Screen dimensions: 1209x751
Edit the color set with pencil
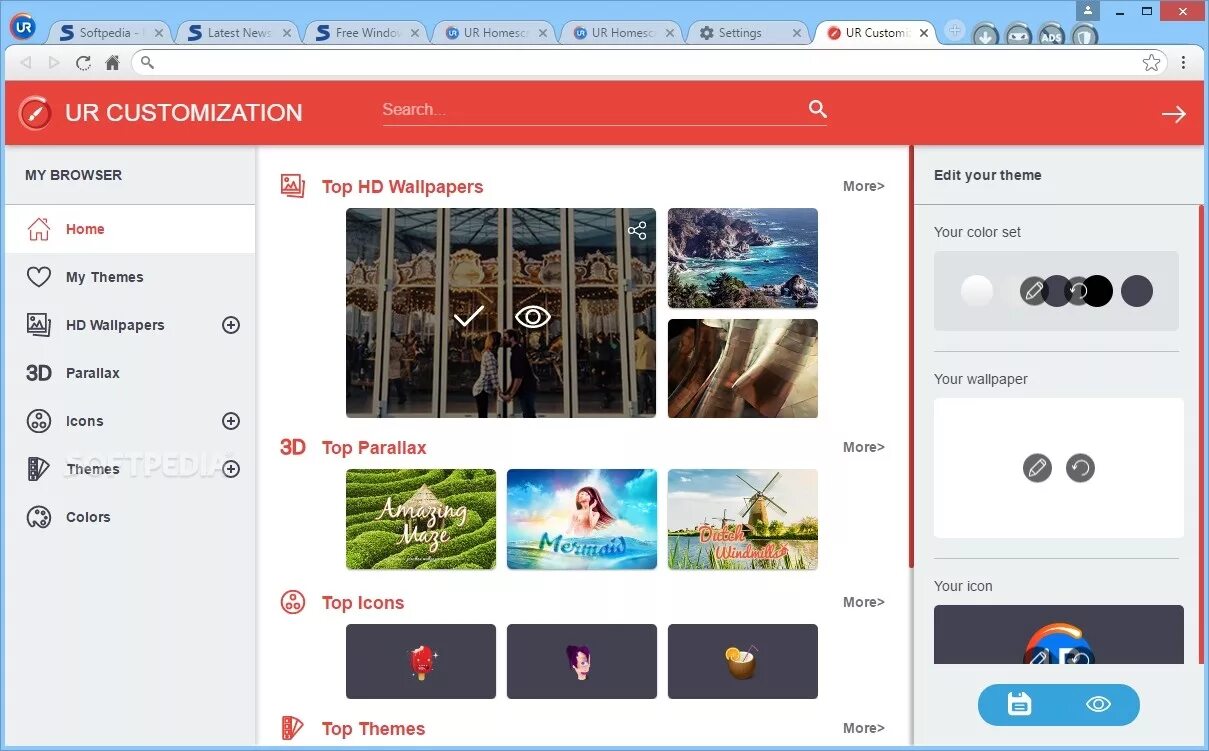(x=1034, y=291)
